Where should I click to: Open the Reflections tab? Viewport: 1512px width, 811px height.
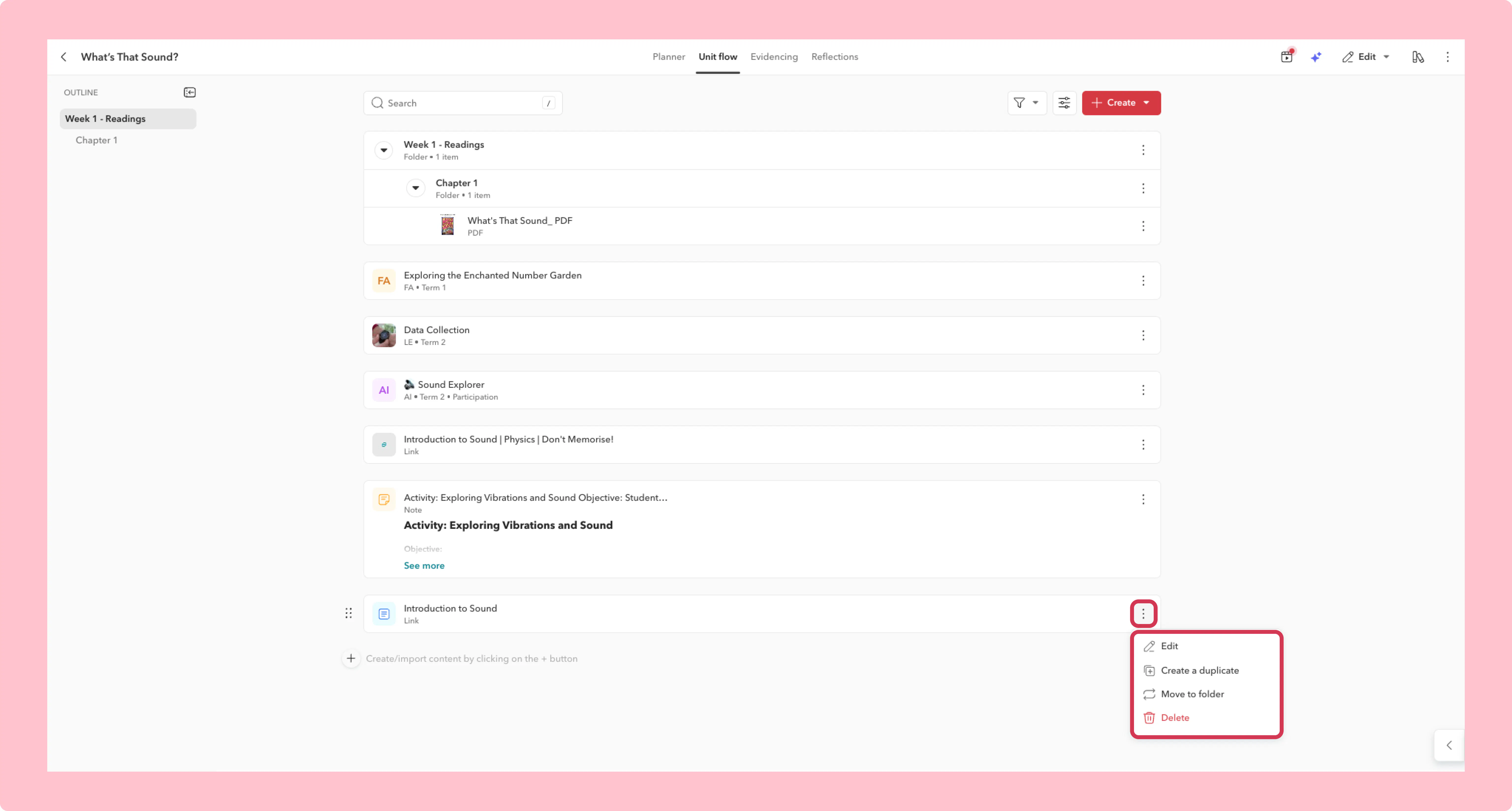point(835,57)
